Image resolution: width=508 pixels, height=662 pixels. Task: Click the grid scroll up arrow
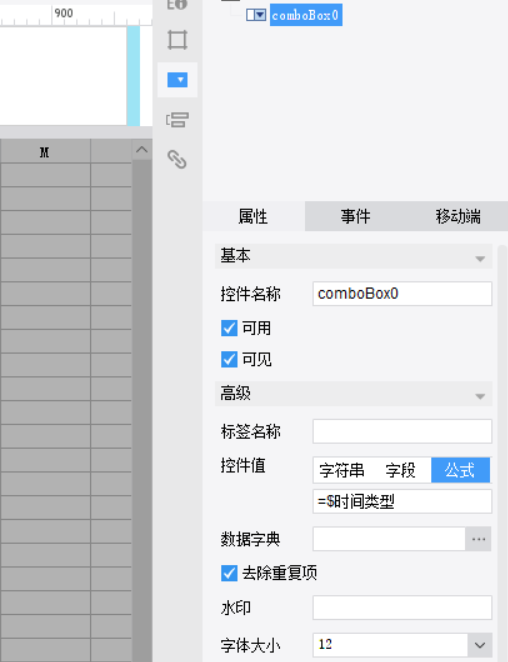[142, 149]
